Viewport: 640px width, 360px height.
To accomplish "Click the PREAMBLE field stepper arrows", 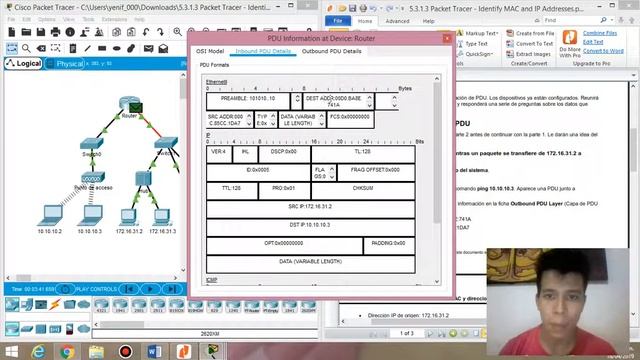I will click(297, 98).
